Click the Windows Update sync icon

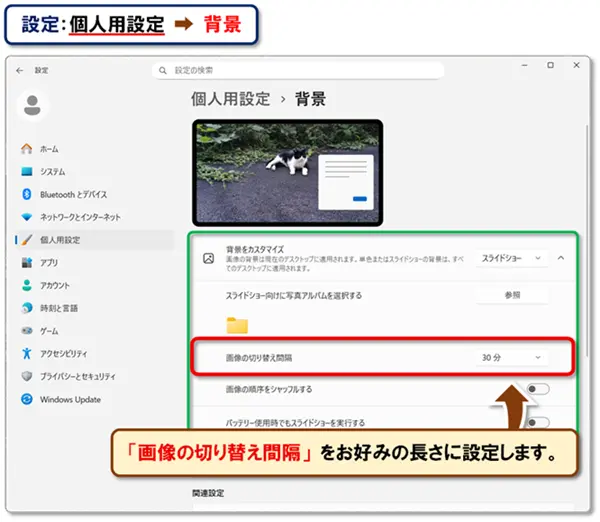coord(26,399)
